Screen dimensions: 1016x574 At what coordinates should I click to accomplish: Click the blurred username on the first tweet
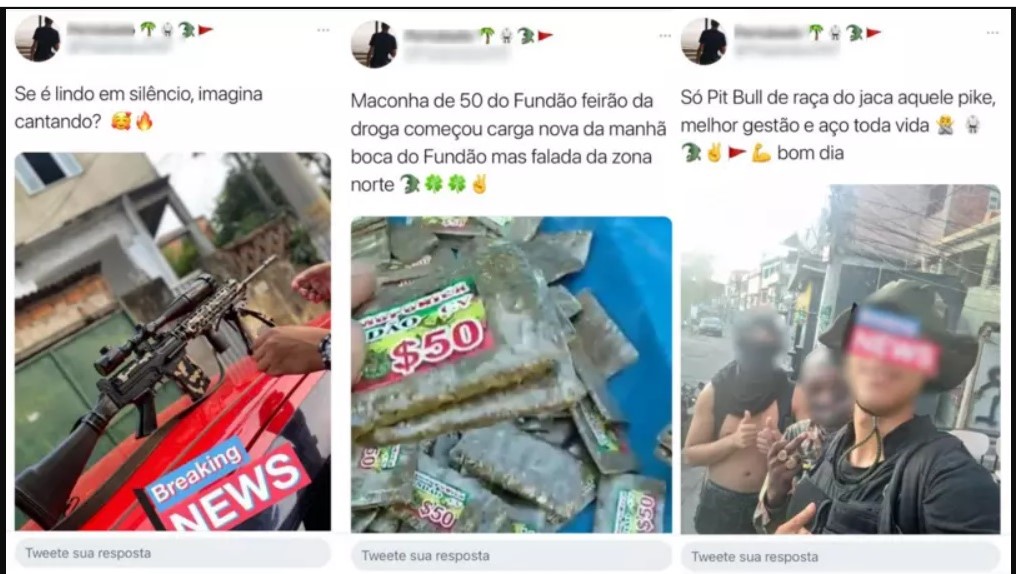coord(100,29)
